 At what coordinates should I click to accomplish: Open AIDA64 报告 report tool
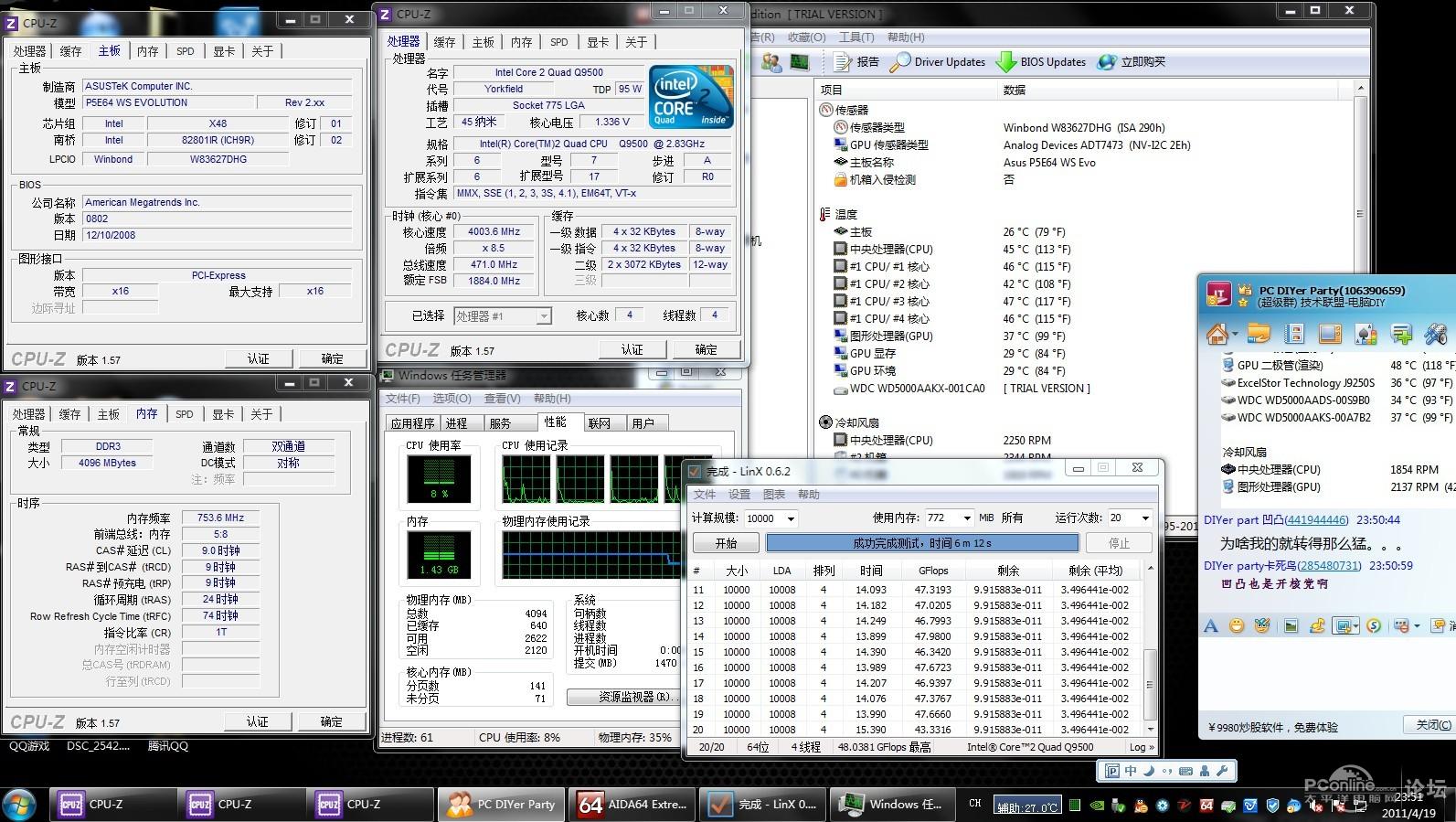(x=856, y=62)
